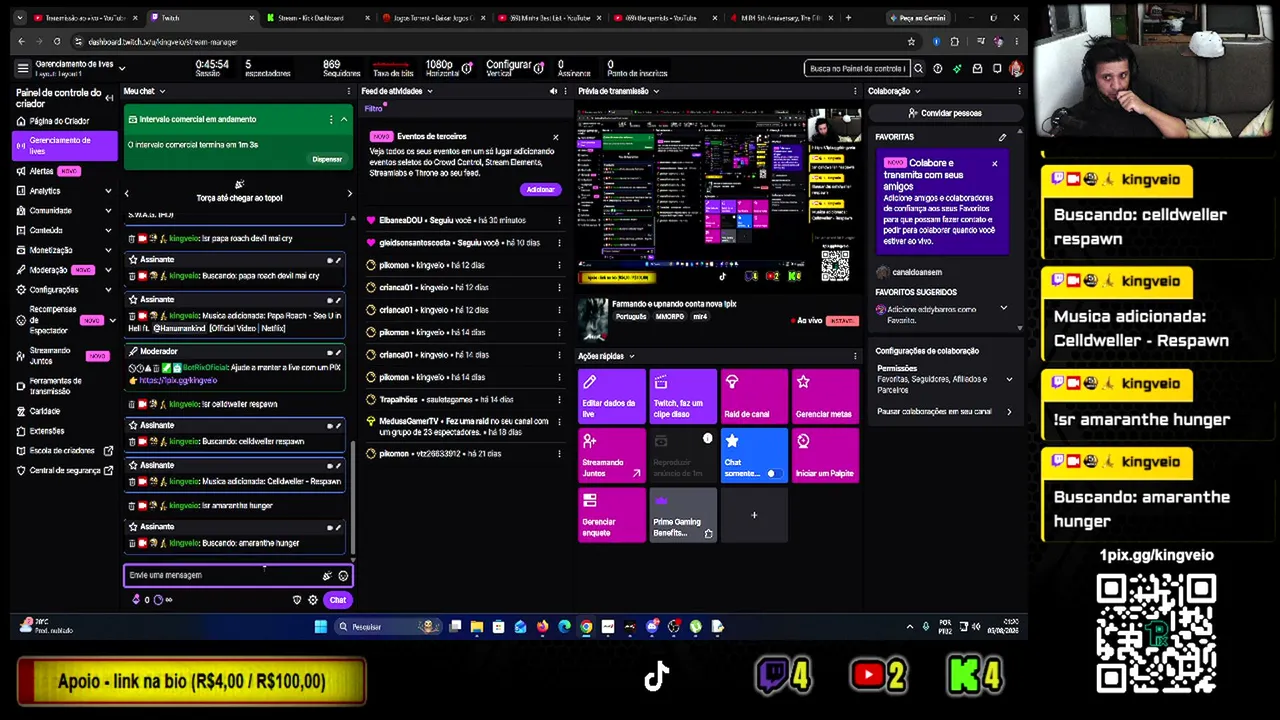Open Central de segurança external link
Screen dimensions: 1280x720
pyautogui.click(x=64, y=471)
